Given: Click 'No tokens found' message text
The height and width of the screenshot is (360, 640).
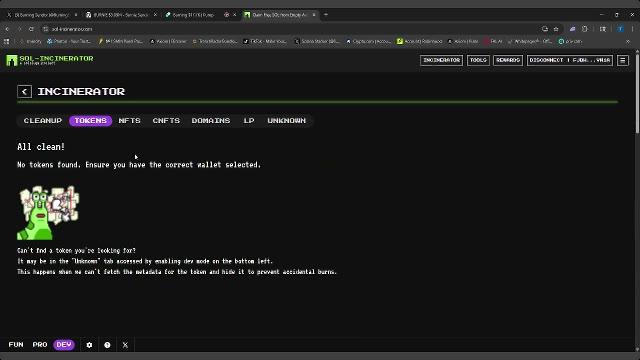Looking at the screenshot, I should pos(139,165).
